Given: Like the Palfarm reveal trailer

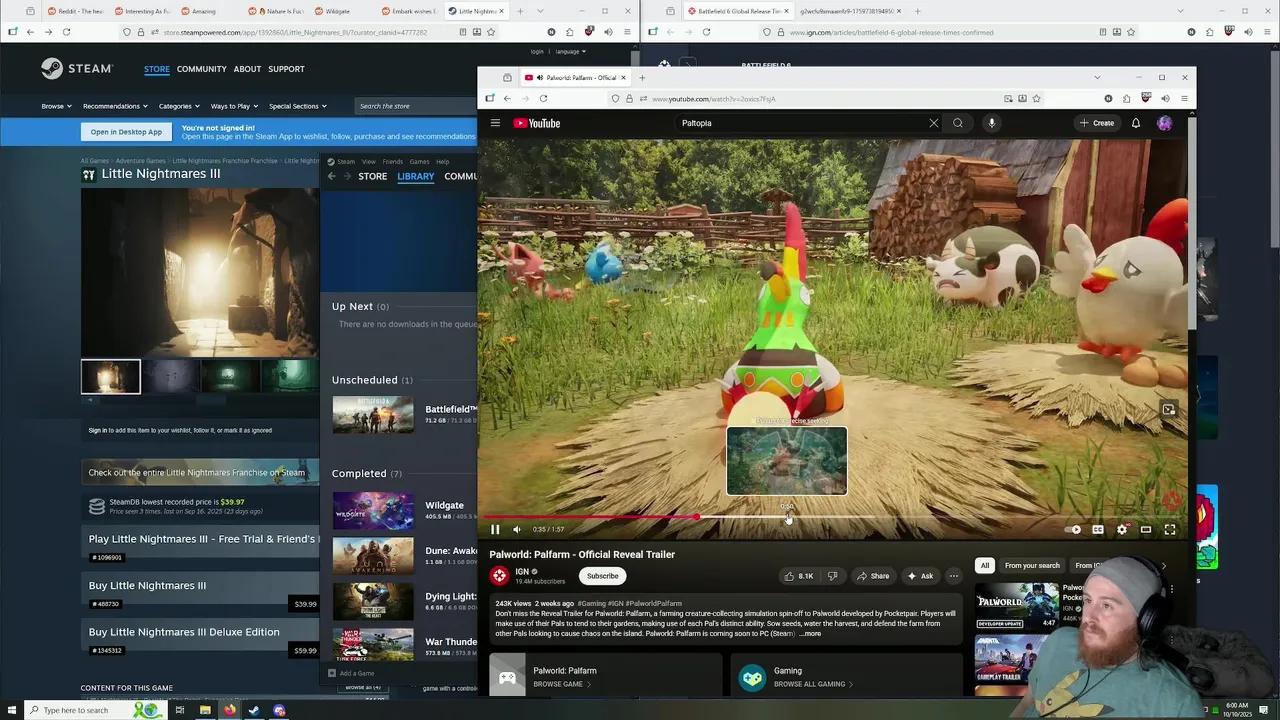Looking at the screenshot, I should [x=799, y=576].
